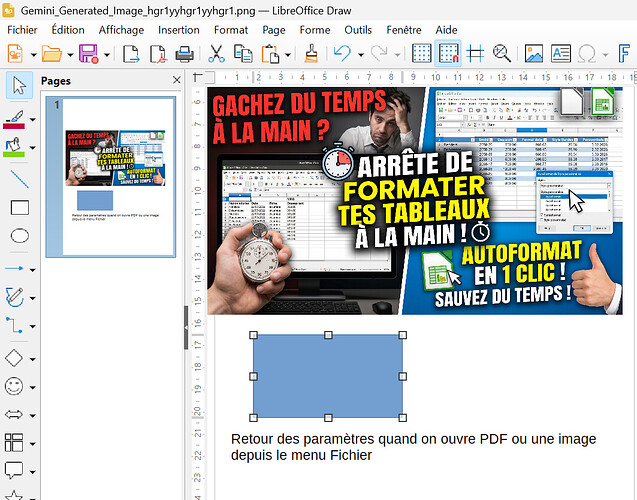This screenshot has width=637, height=500.
Task: Toggle Helplines While Moving button
Action: (475, 54)
